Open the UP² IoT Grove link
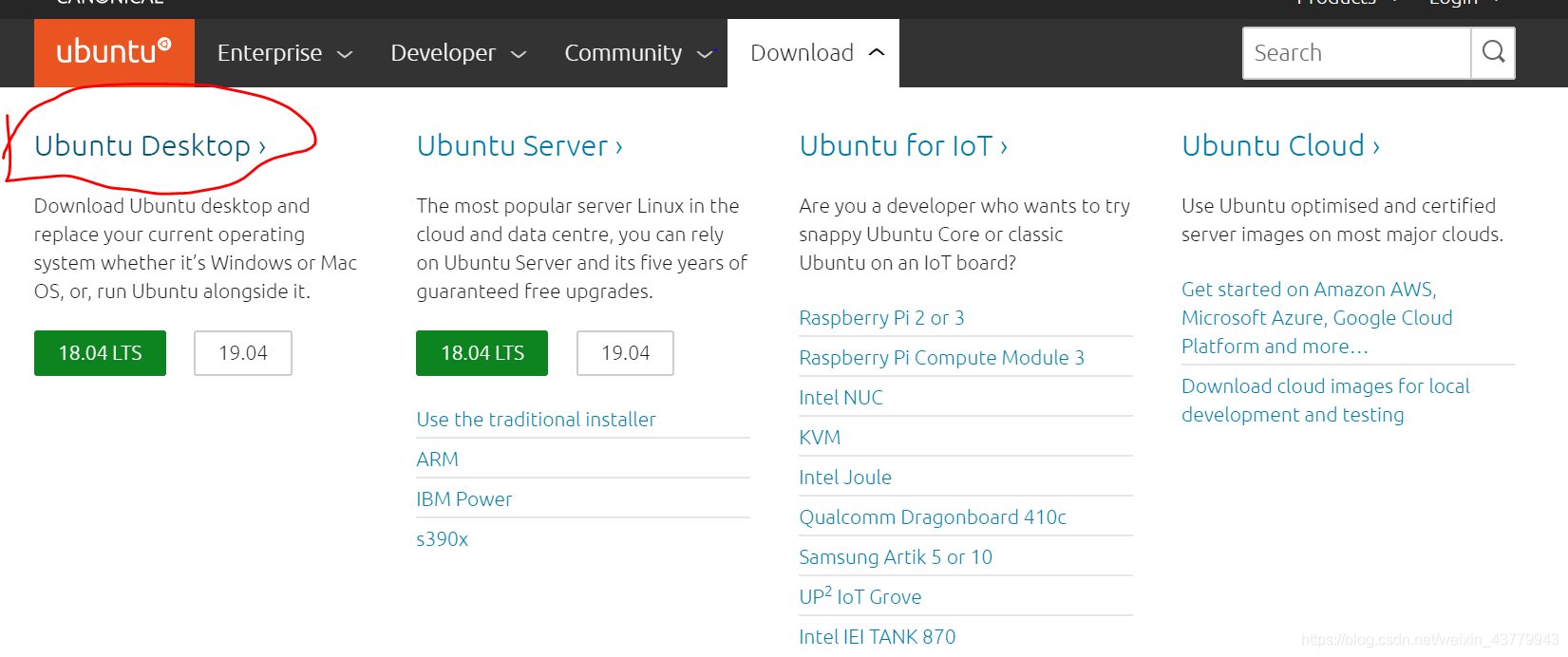 coord(860,596)
